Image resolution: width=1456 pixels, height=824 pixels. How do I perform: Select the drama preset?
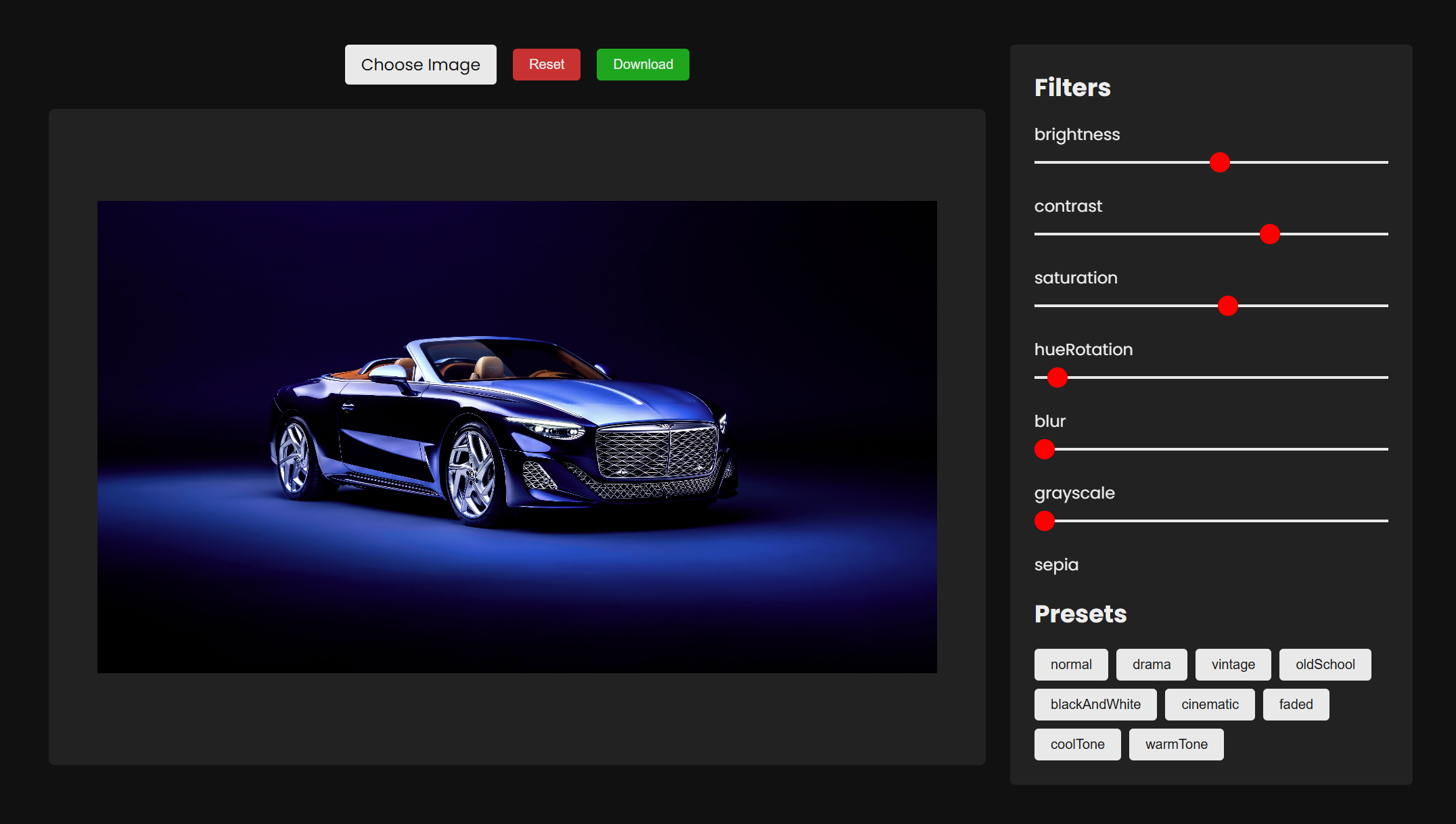click(1152, 664)
